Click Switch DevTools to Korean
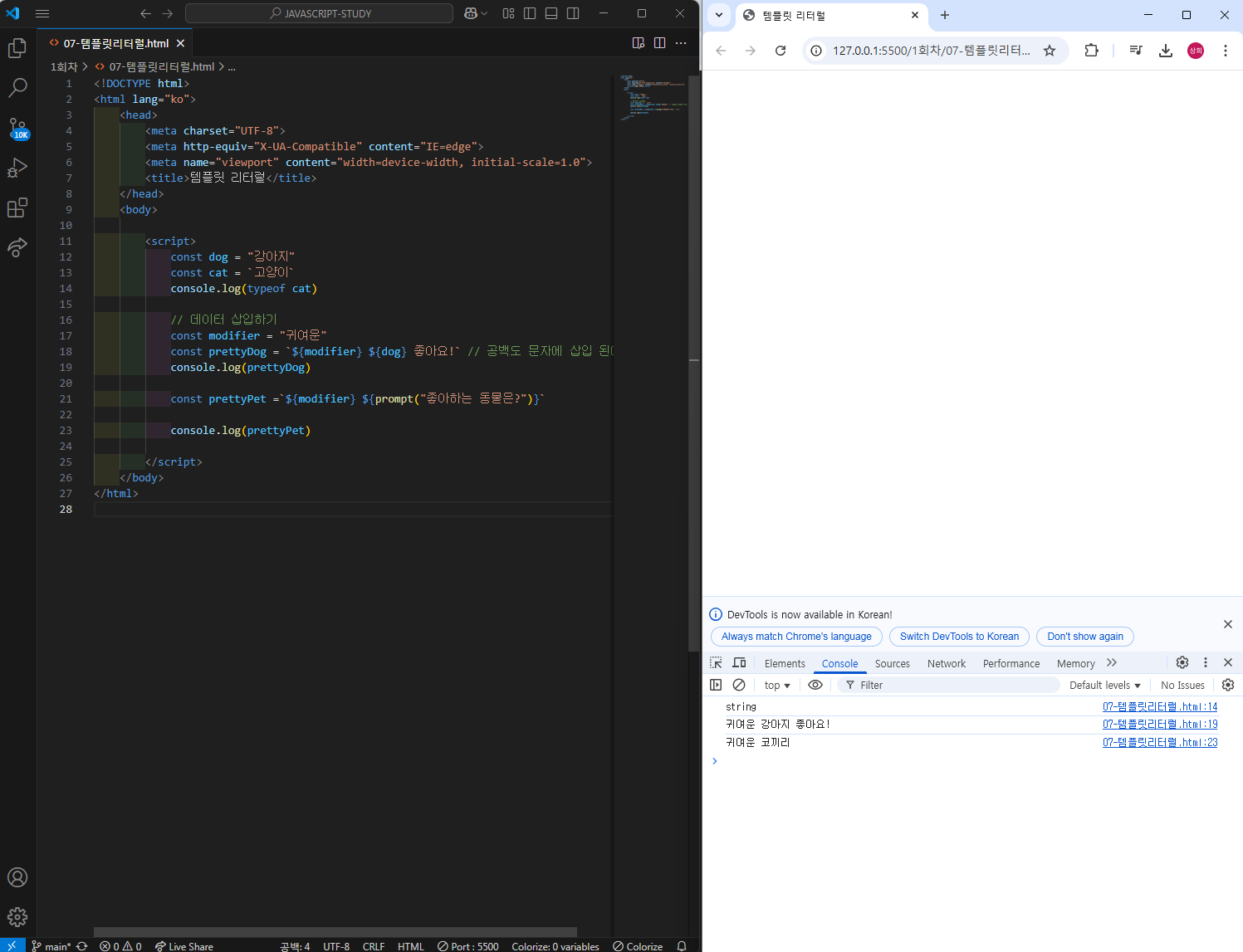 click(959, 637)
